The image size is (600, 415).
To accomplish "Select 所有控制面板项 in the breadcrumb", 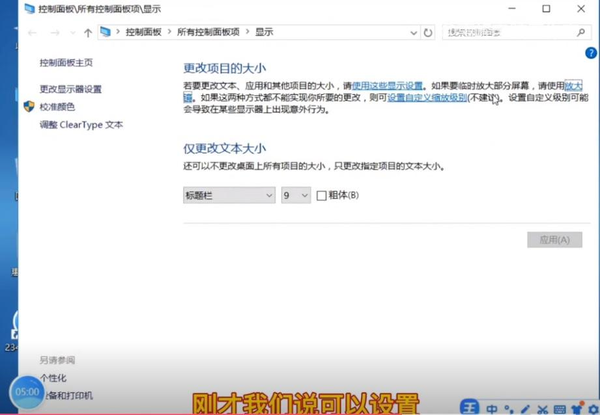I will [208, 32].
